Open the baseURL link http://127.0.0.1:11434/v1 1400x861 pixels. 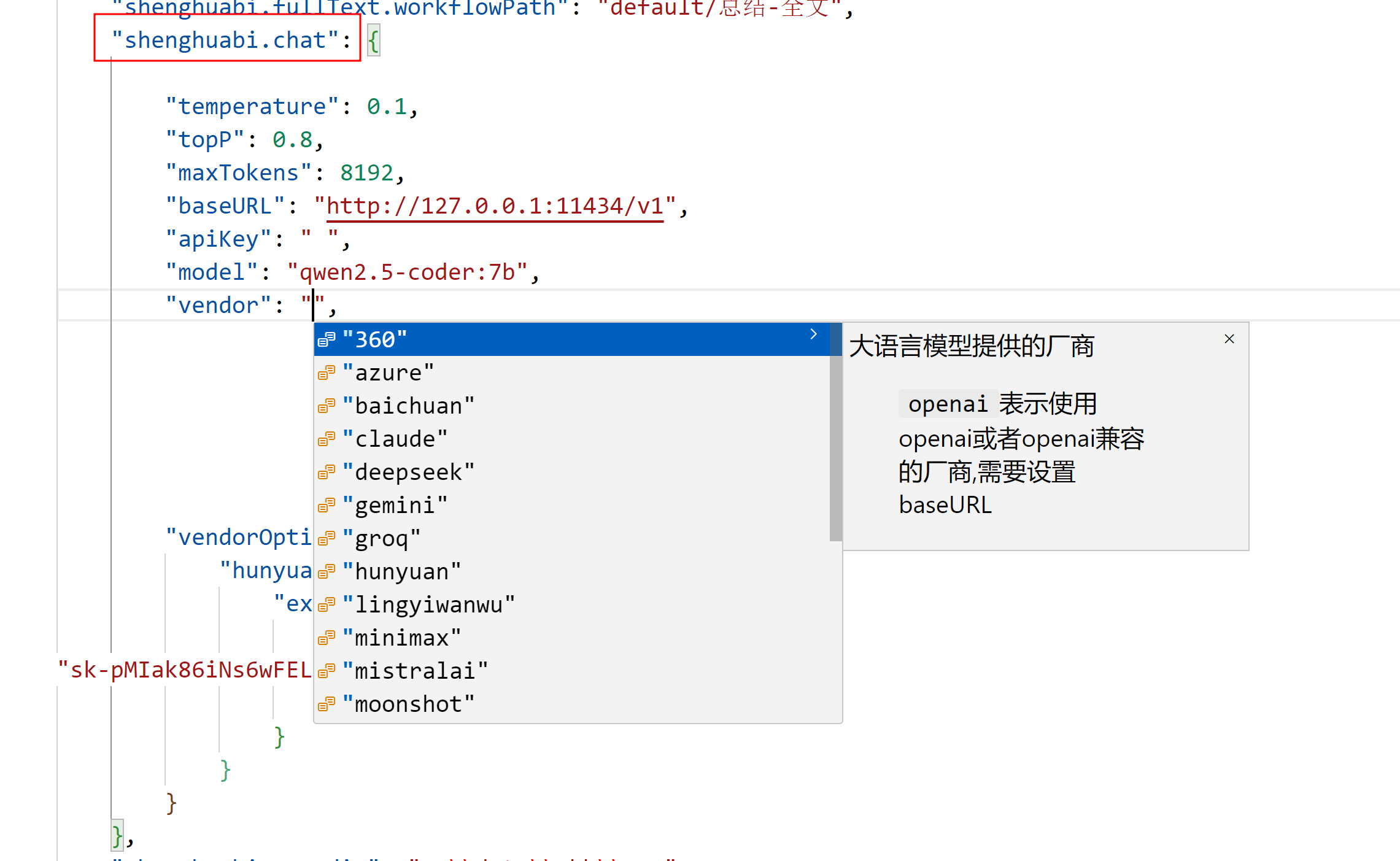click(495, 206)
